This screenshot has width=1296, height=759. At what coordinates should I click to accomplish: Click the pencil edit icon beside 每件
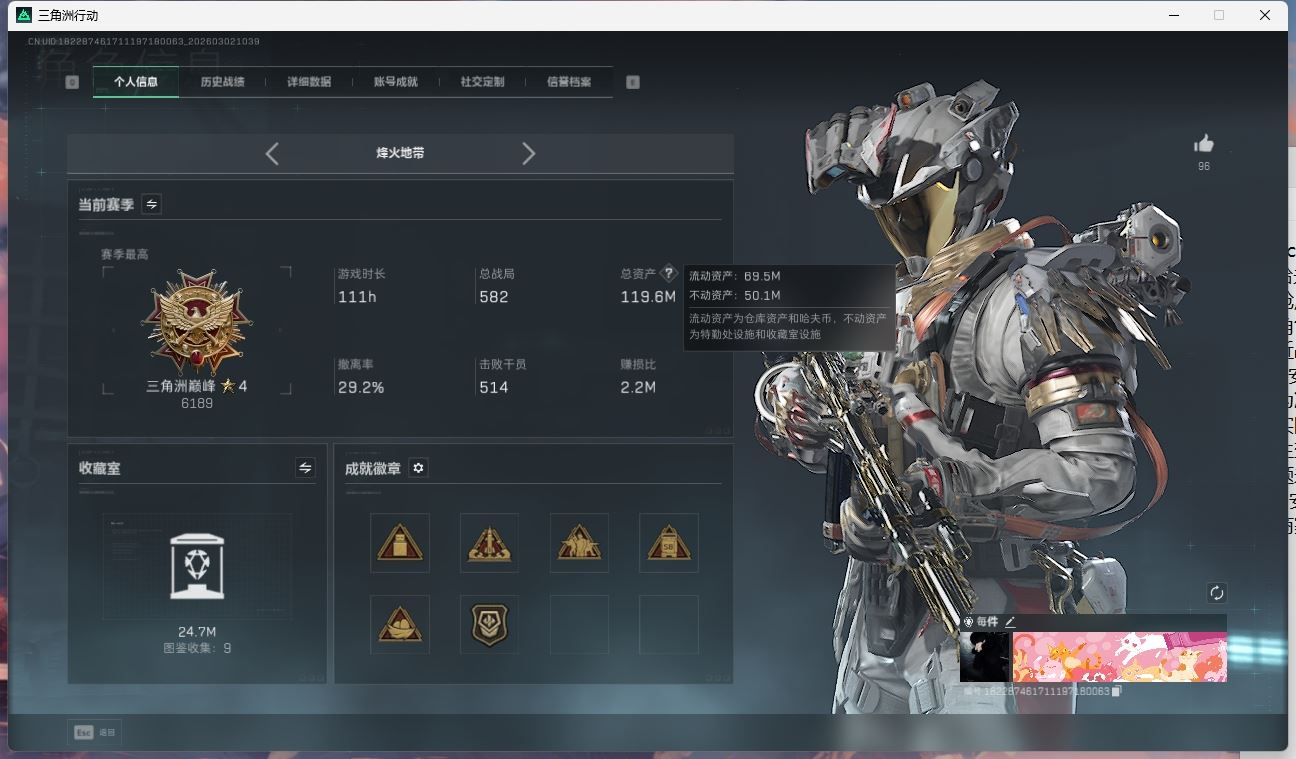(x=1010, y=622)
